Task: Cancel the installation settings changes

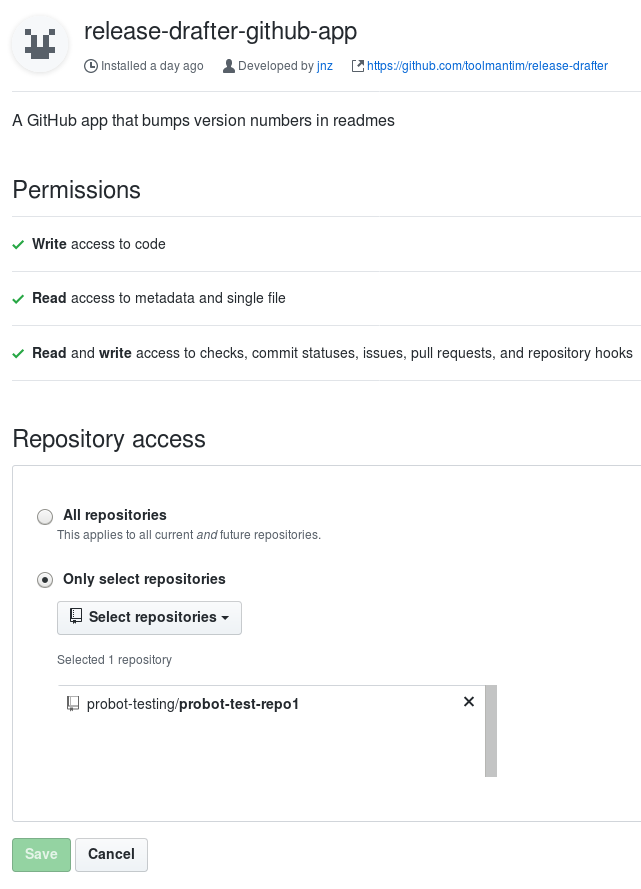Action: coord(111,854)
